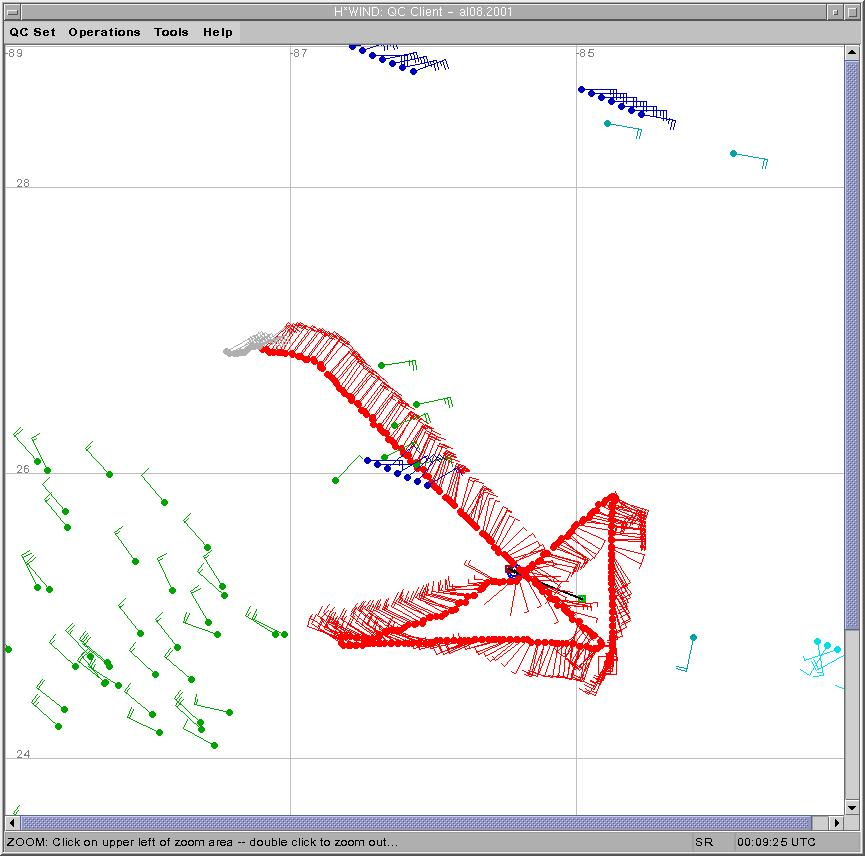Click the horizontal scrollbar left arrow
The width and height of the screenshot is (865, 856).
pos(13,822)
